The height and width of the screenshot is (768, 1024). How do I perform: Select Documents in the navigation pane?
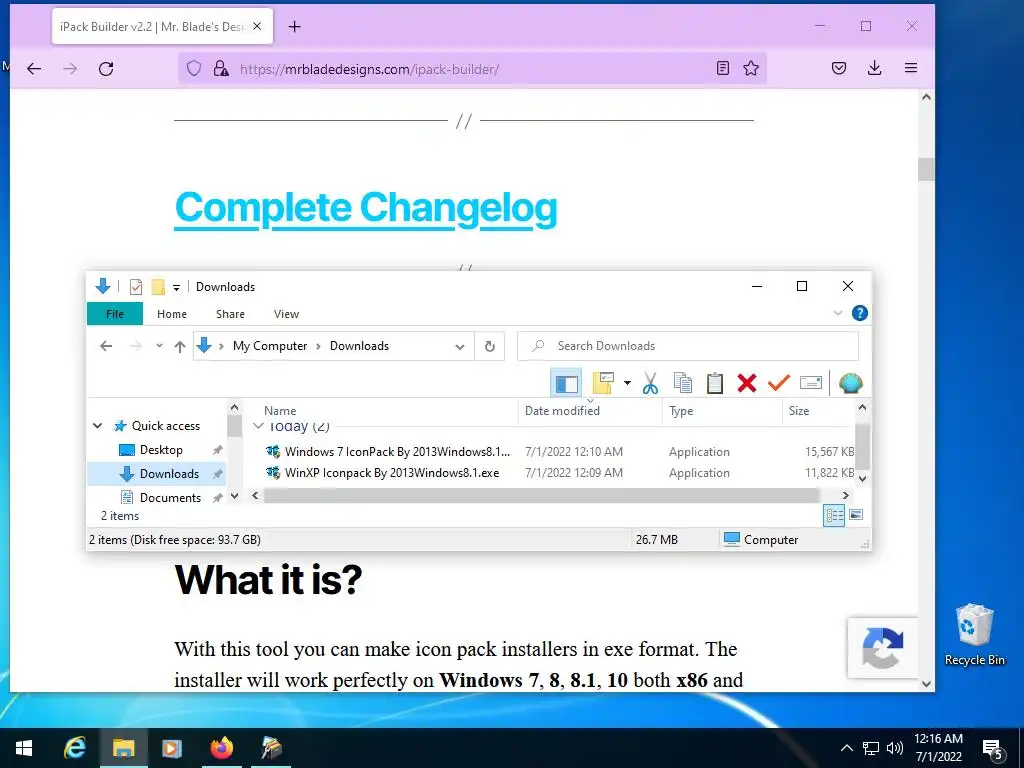pos(170,498)
